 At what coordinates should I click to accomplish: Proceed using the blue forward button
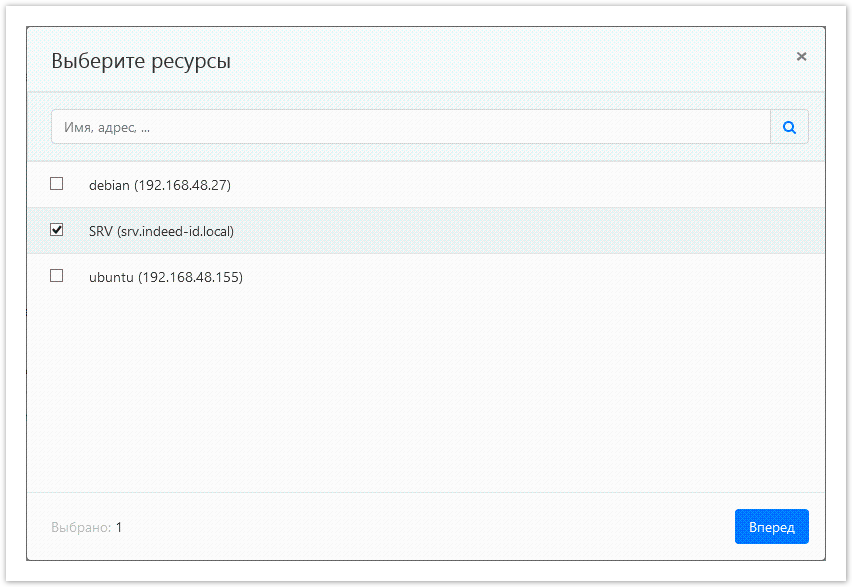(x=771, y=526)
